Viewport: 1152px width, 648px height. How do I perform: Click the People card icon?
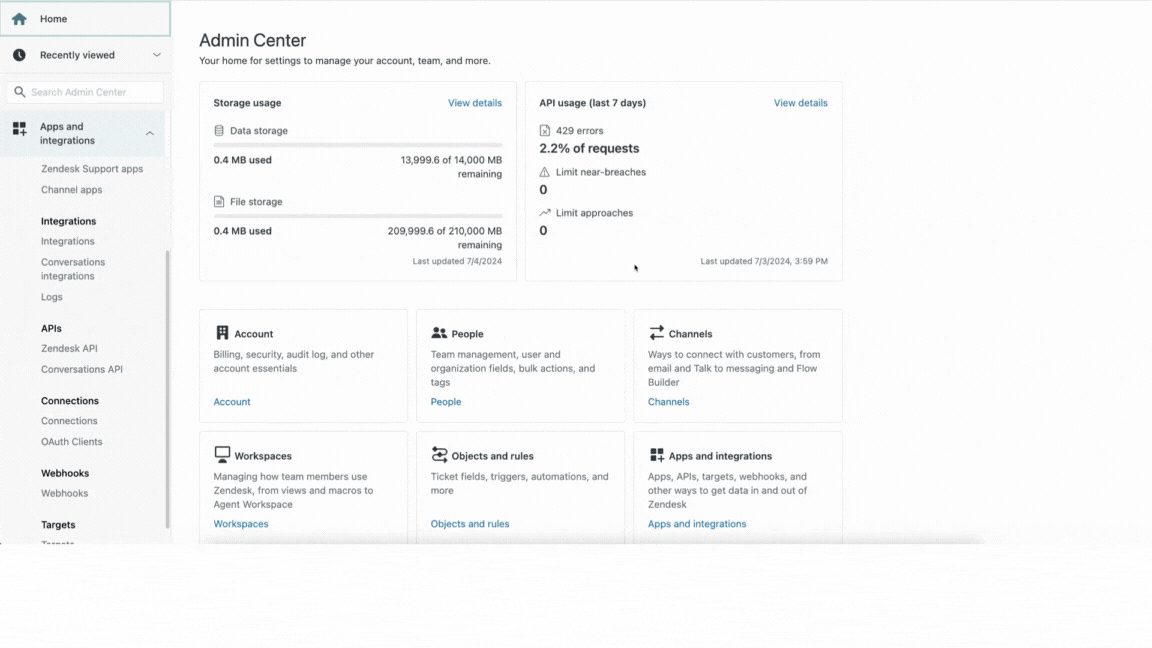click(x=439, y=333)
